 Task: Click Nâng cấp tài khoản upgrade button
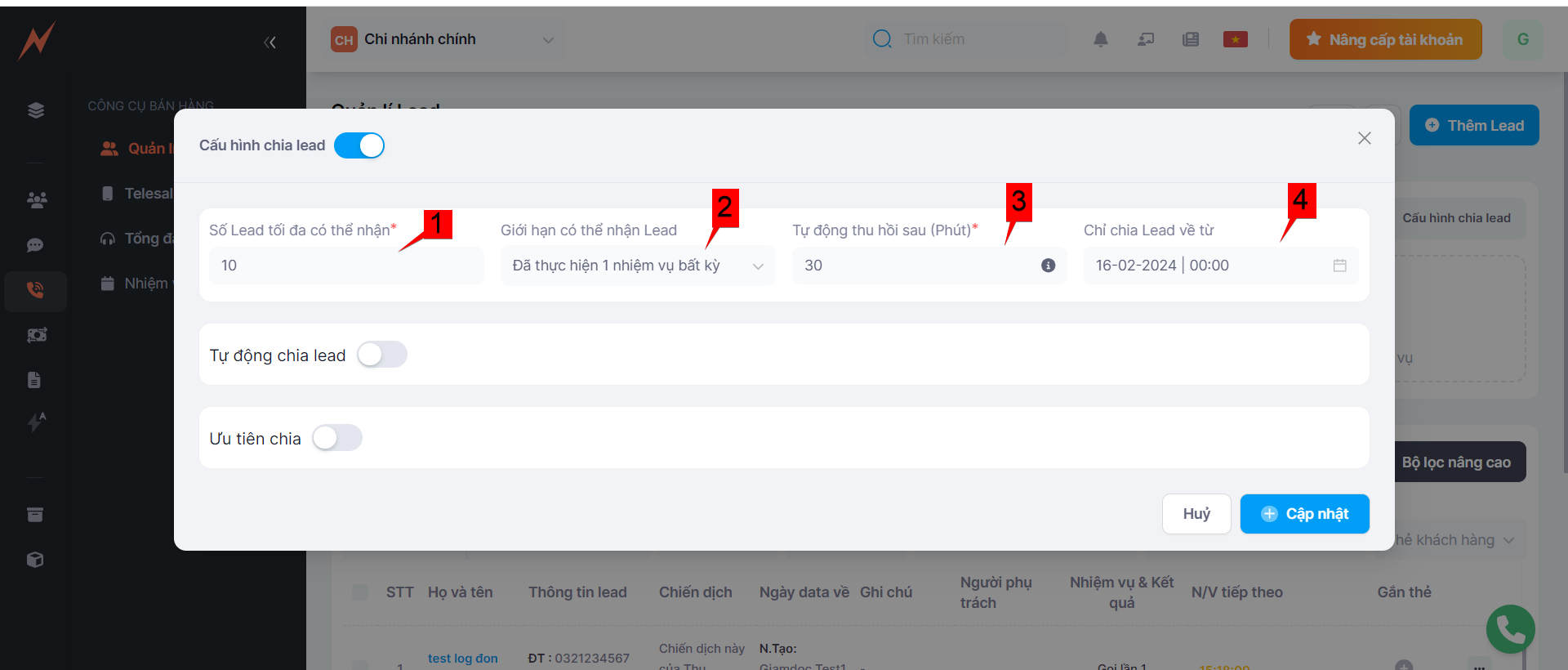coord(1385,39)
